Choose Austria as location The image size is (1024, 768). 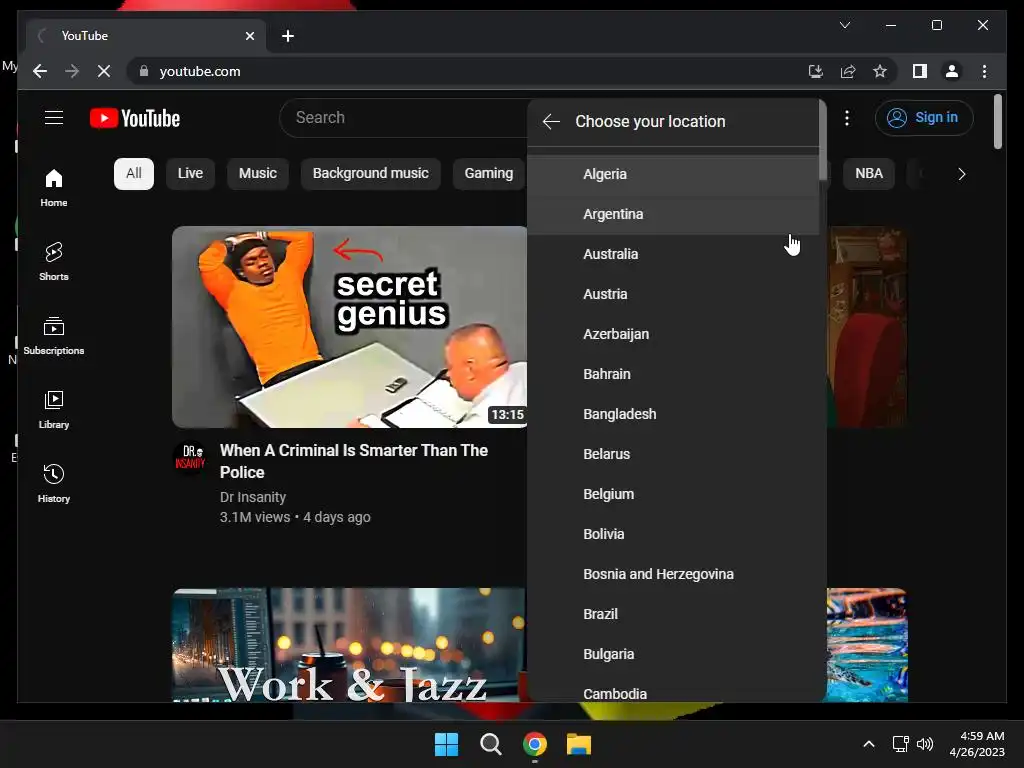pos(673,294)
